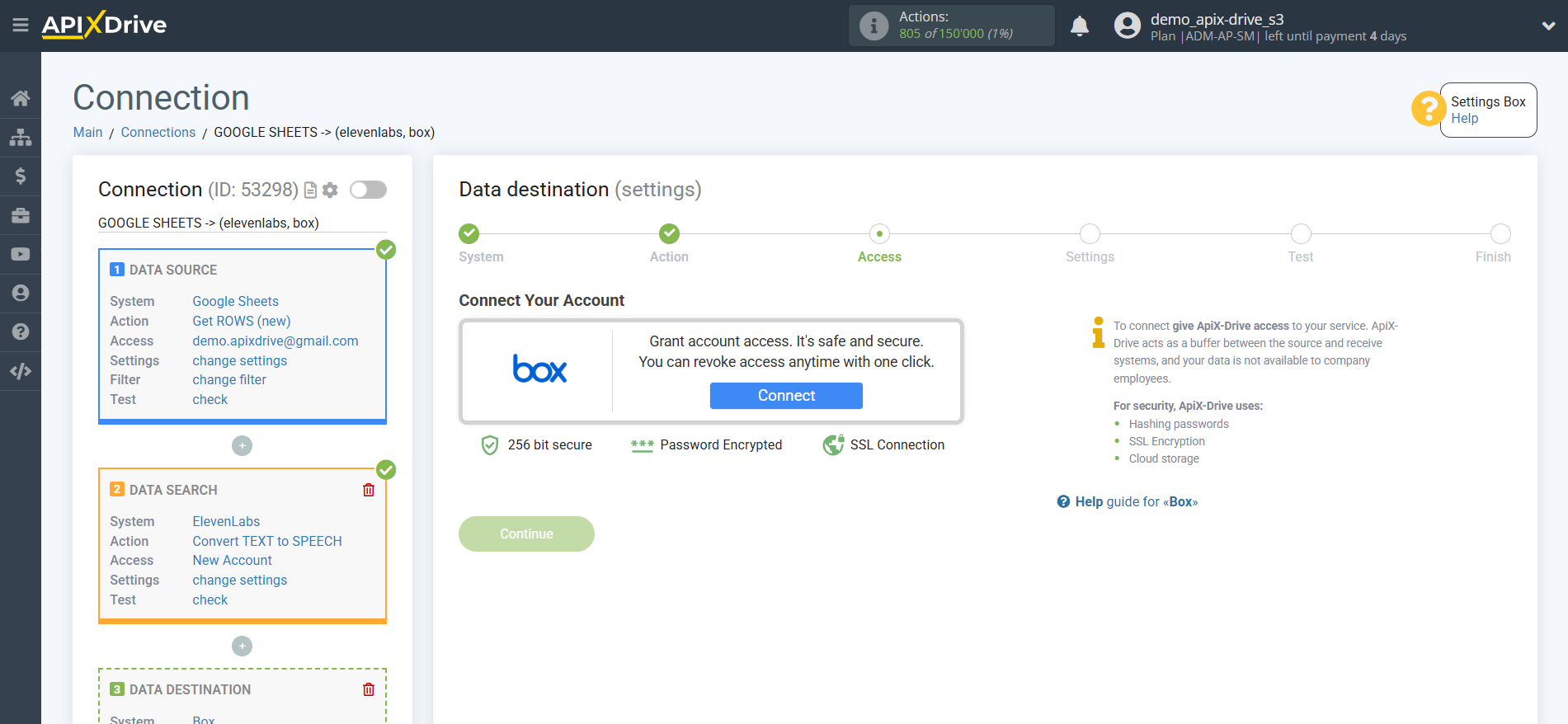This screenshot has width=1568, height=724.
Task: Click the user avatar icon
Action: pyautogui.click(x=1127, y=26)
